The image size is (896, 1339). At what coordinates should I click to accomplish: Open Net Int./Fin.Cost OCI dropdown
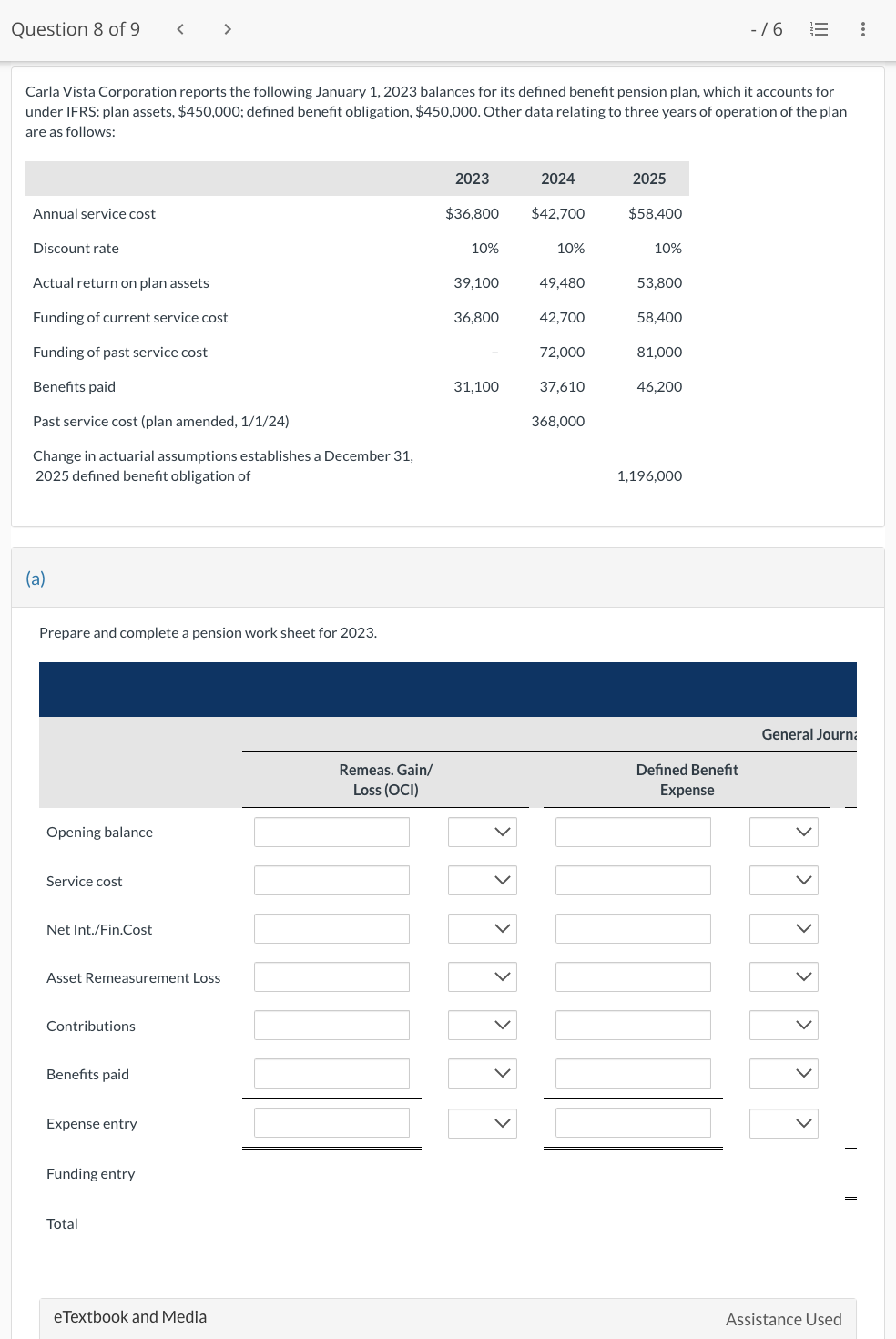pyautogui.click(x=482, y=928)
